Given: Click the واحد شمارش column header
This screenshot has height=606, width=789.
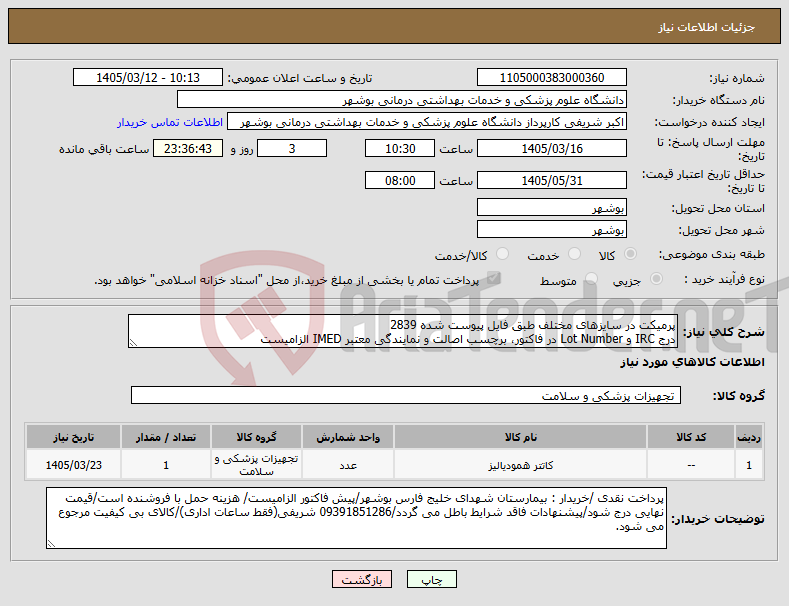Looking at the screenshot, I should (348, 437).
